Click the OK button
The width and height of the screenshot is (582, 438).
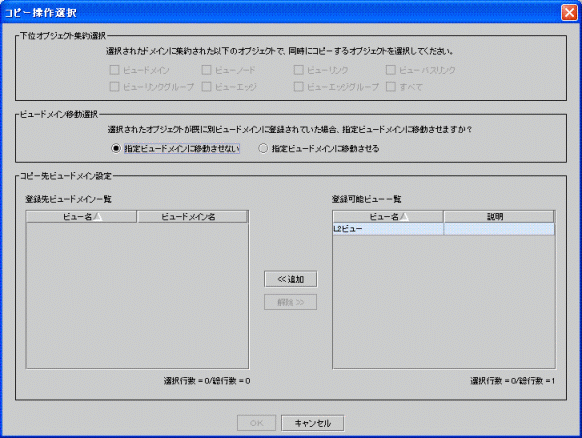(x=256, y=423)
